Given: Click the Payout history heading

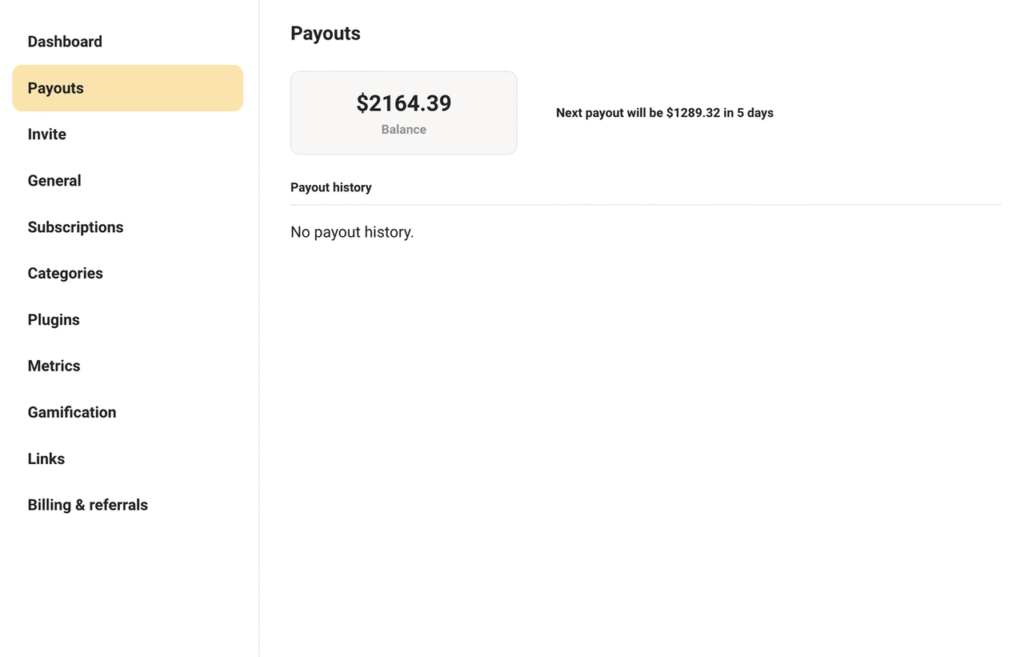Looking at the screenshot, I should (331, 187).
